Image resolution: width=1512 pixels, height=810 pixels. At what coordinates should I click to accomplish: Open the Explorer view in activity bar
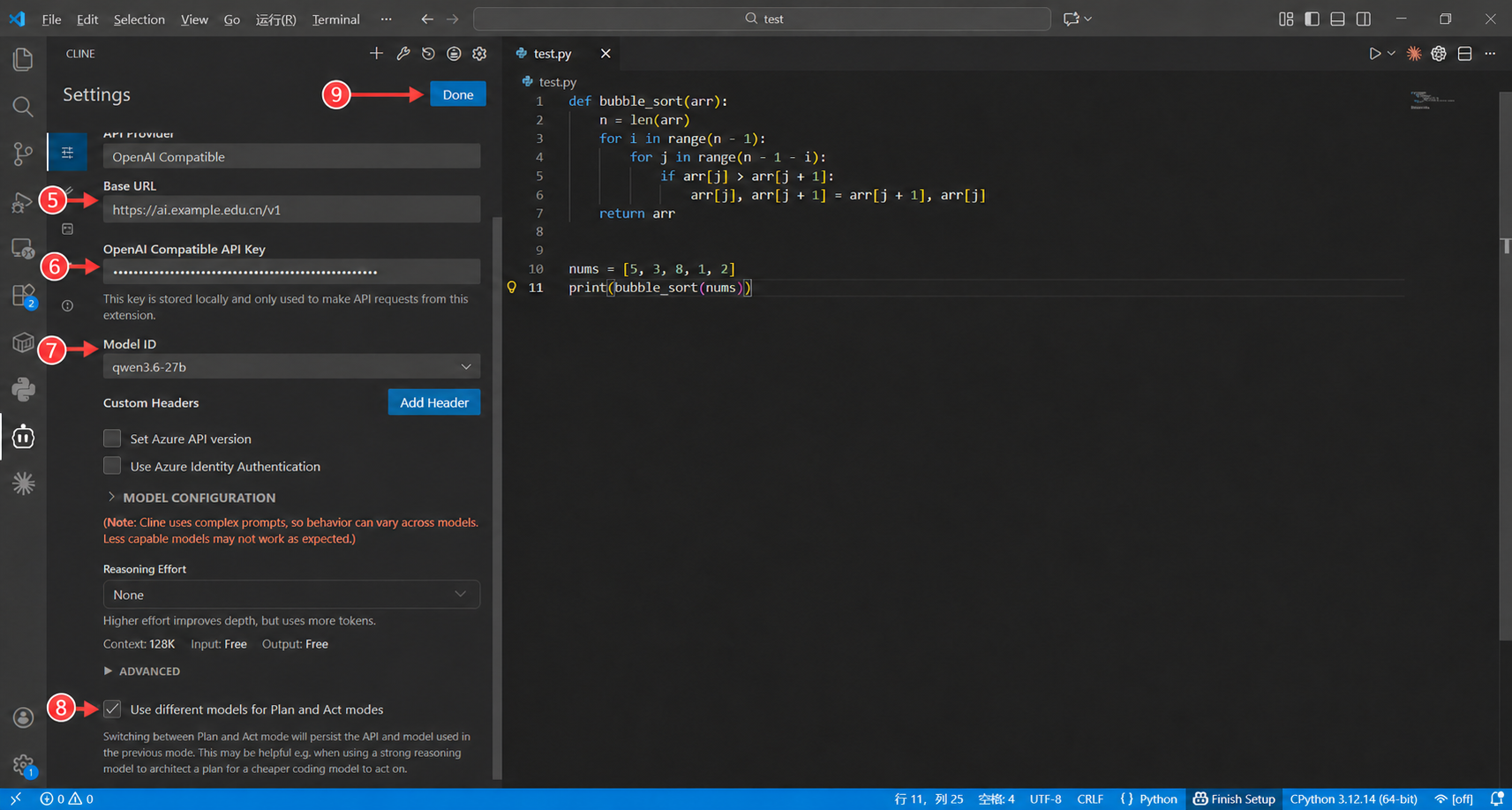(x=23, y=59)
